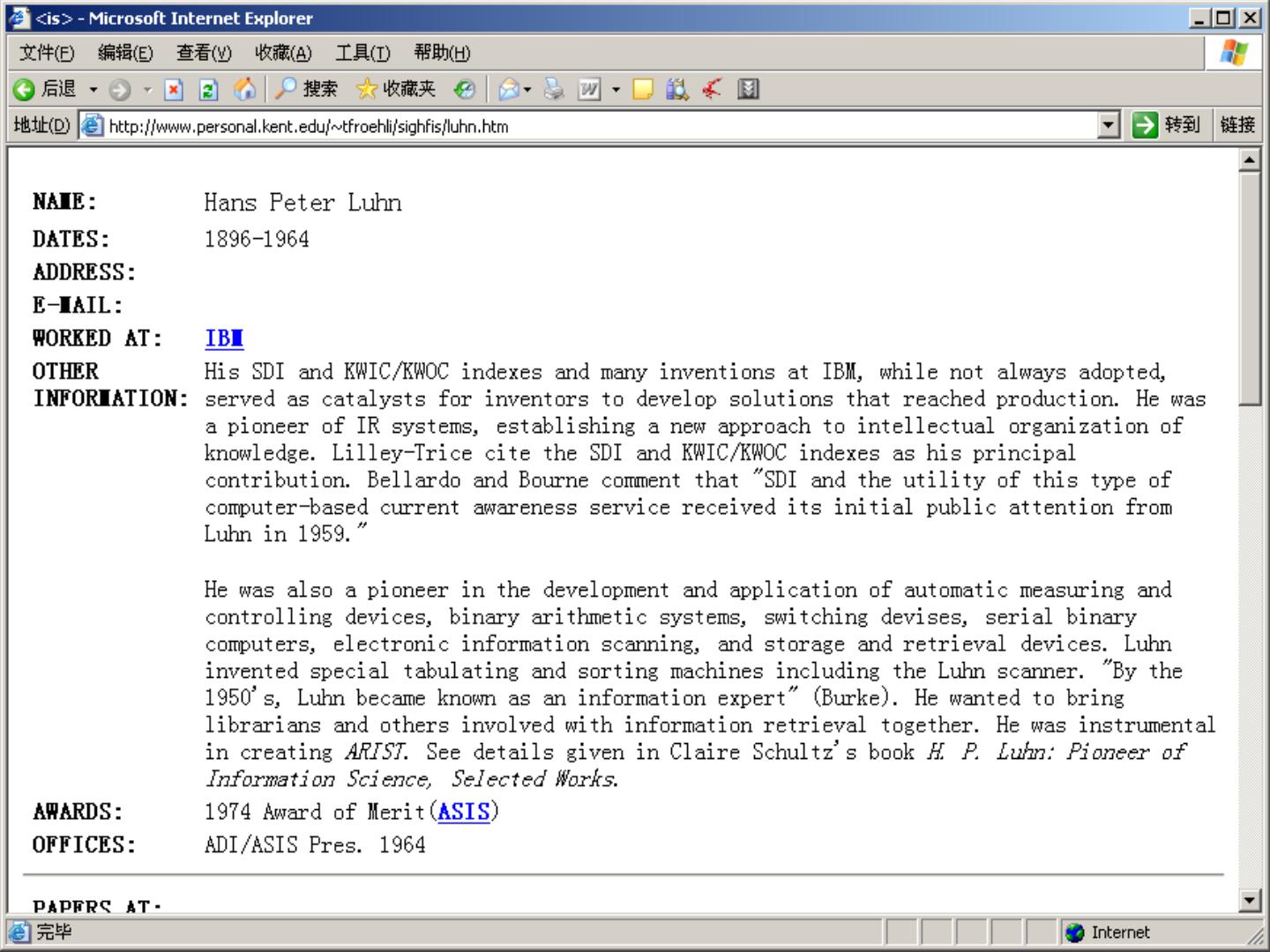
Task: Click the text 'ADI/ASIS Pres. 1964'
Action: 315,844
